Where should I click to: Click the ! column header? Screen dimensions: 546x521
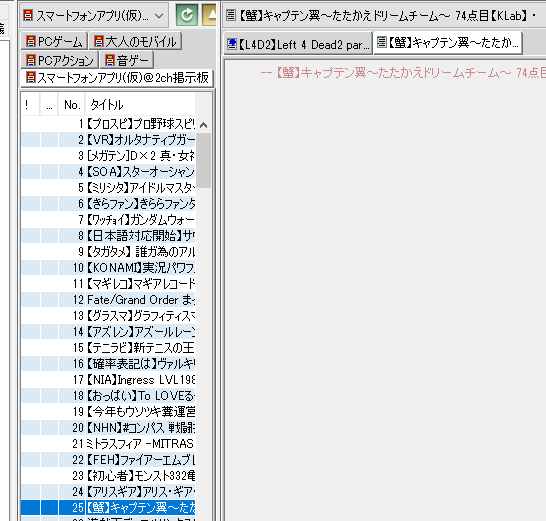tap(30, 104)
